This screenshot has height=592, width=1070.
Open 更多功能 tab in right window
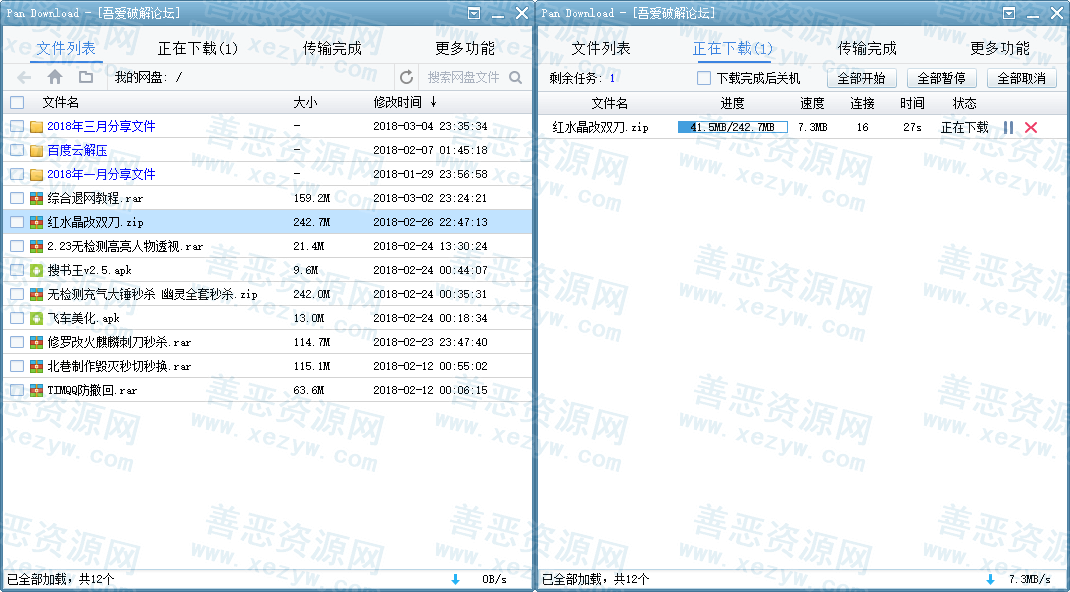pyautogui.click(x=1000, y=48)
